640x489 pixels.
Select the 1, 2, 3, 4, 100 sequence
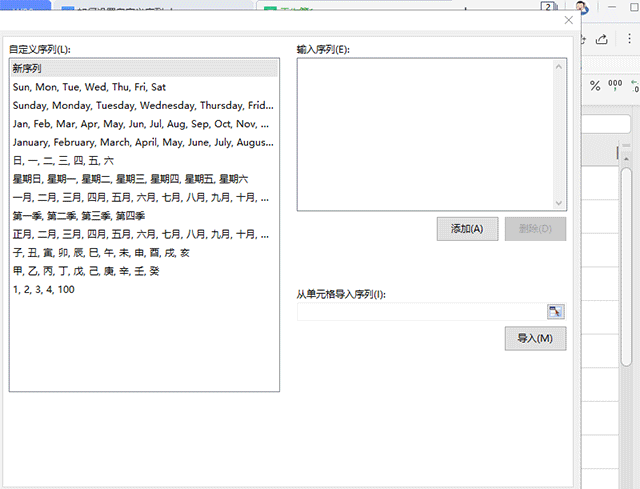(44, 289)
